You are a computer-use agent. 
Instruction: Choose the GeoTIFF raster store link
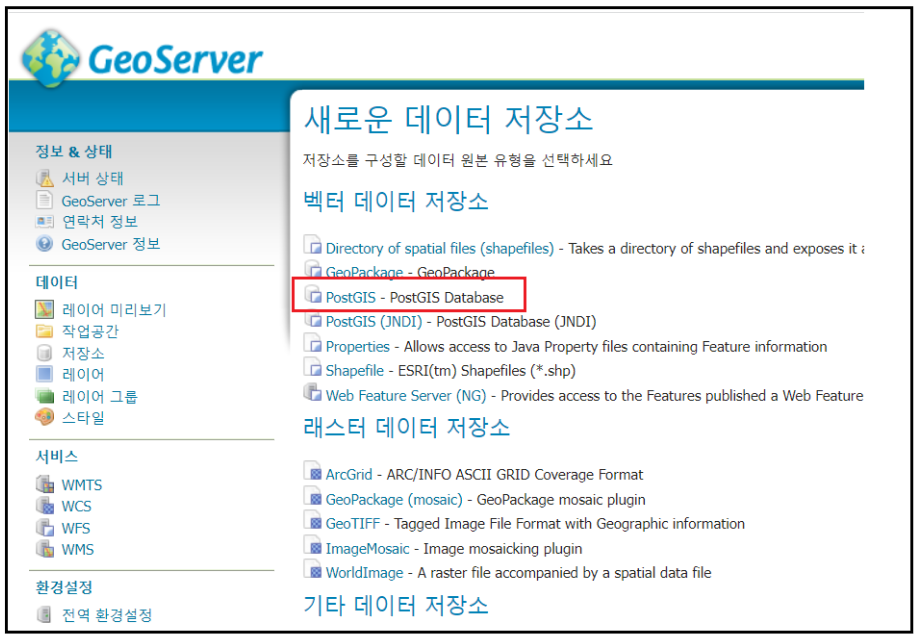[x=353, y=523]
